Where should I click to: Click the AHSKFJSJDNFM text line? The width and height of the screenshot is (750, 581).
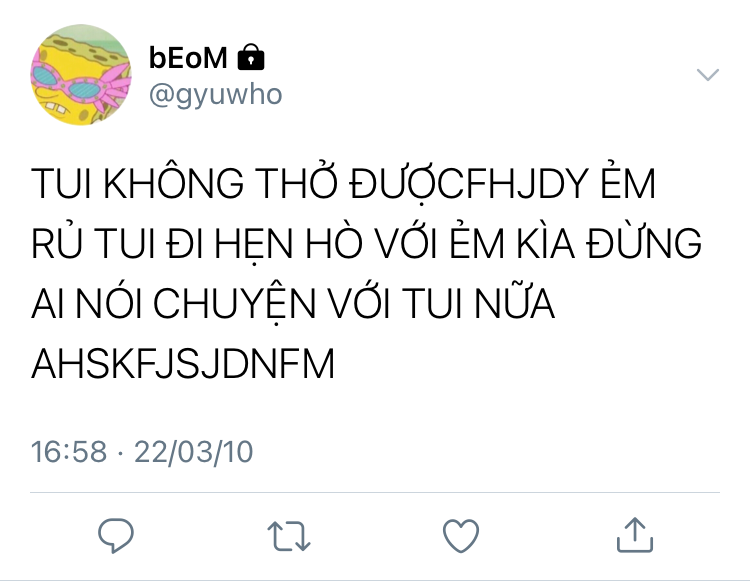(x=183, y=364)
